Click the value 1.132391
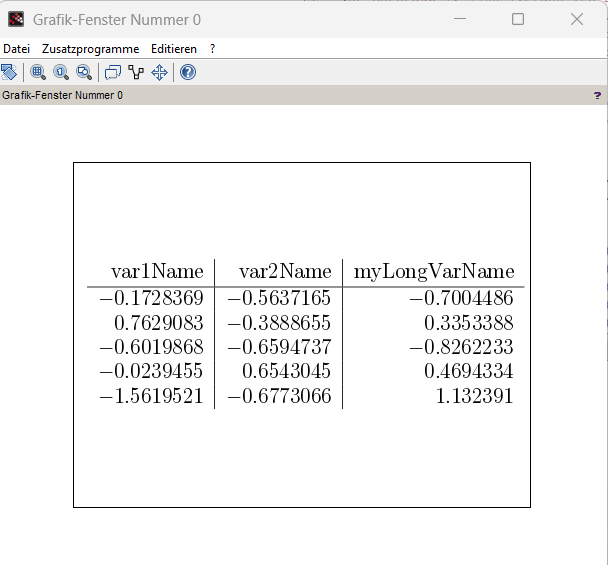The width and height of the screenshot is (608, 565). (475, 396)
